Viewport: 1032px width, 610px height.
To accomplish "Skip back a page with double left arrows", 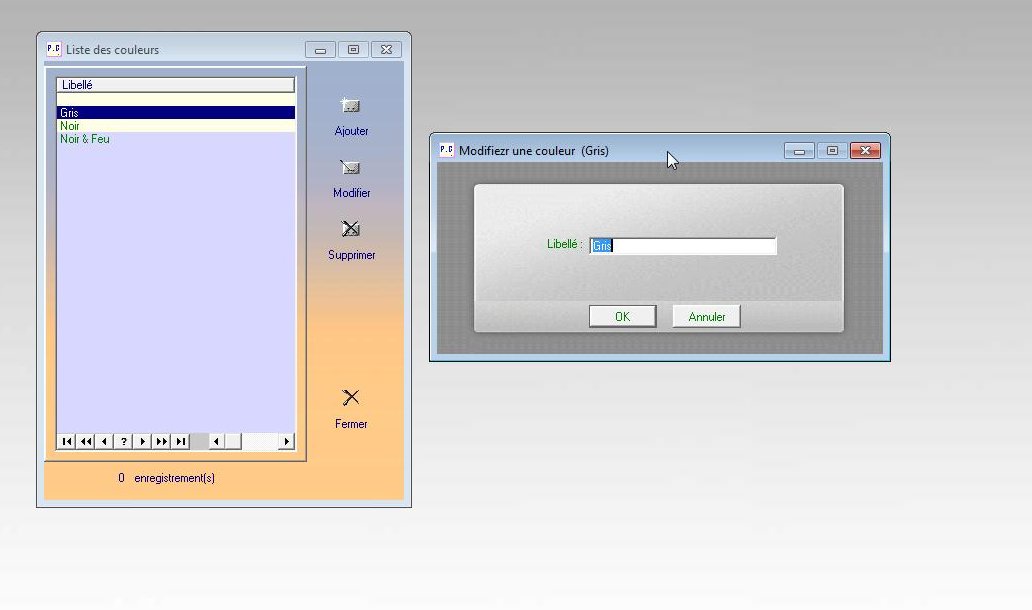I will click(x=86, y=441).
